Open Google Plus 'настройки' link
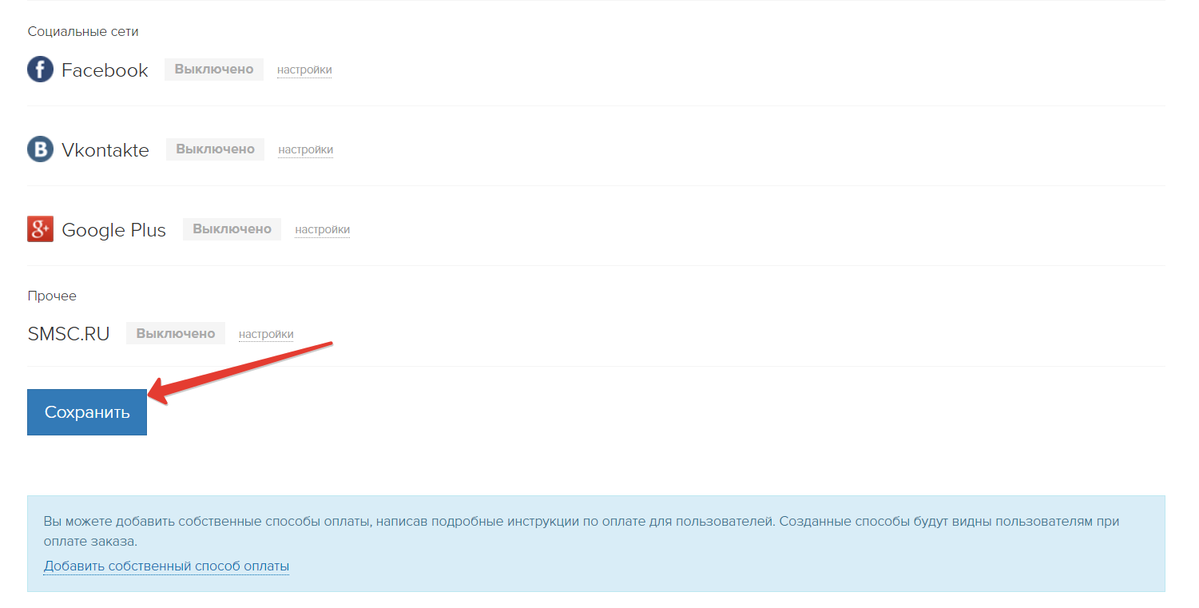Screen dimensions: 1199x608 (x=322, y=229)
